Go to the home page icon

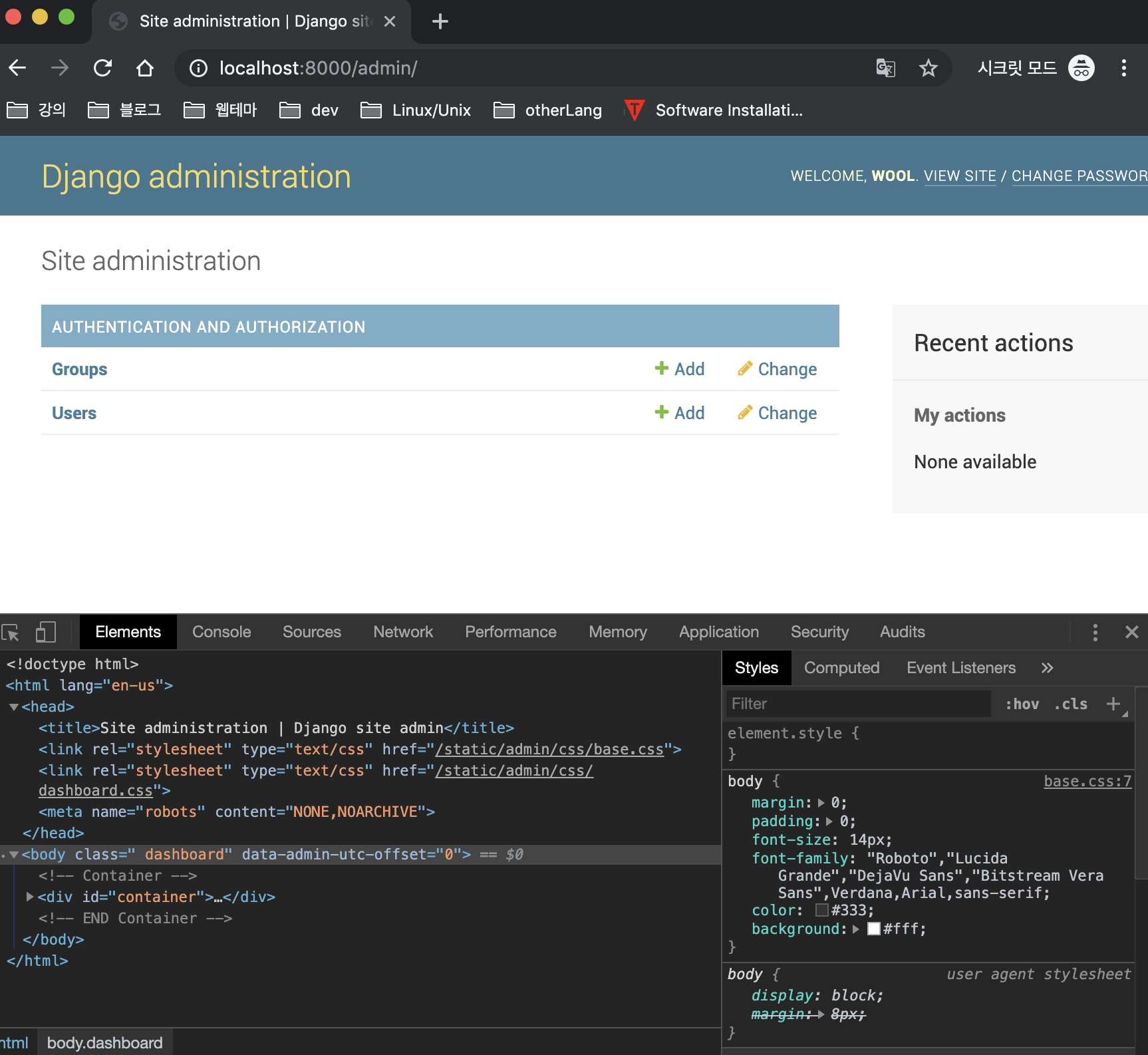click(145, 68)
